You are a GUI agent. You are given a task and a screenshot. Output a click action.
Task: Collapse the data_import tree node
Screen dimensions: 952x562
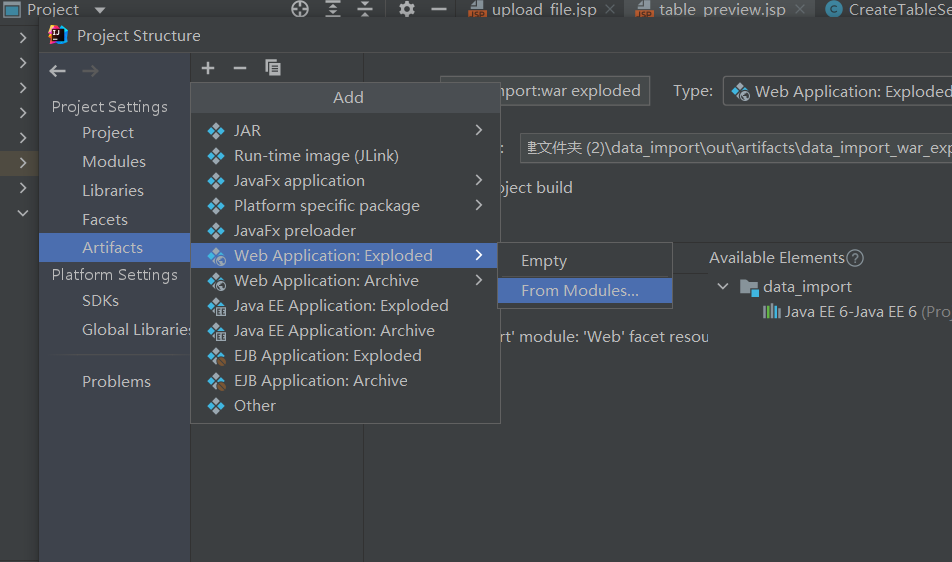[723, 287]
